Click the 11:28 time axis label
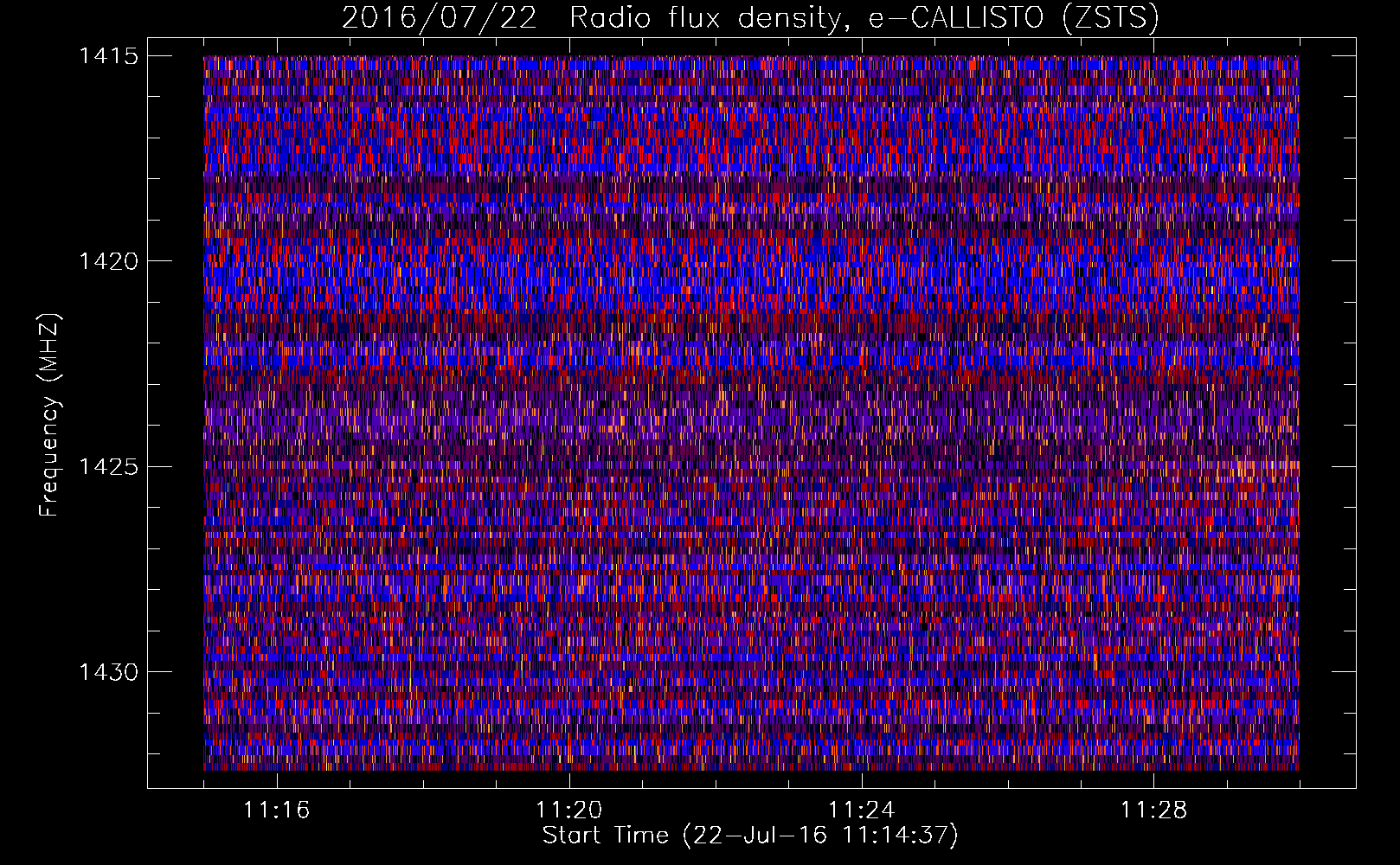Screen dimensions: 1400x865 click(x=1153, y=811)
